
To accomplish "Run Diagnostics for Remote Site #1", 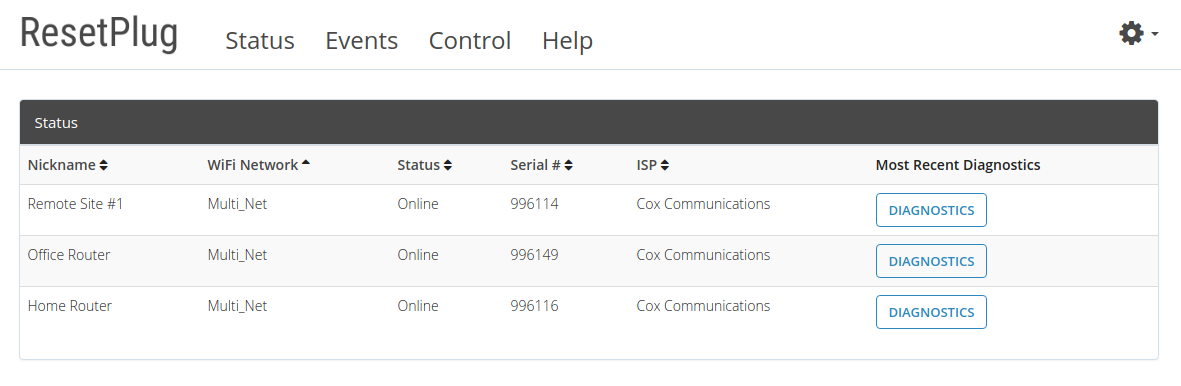I will (x=931, y=210).
